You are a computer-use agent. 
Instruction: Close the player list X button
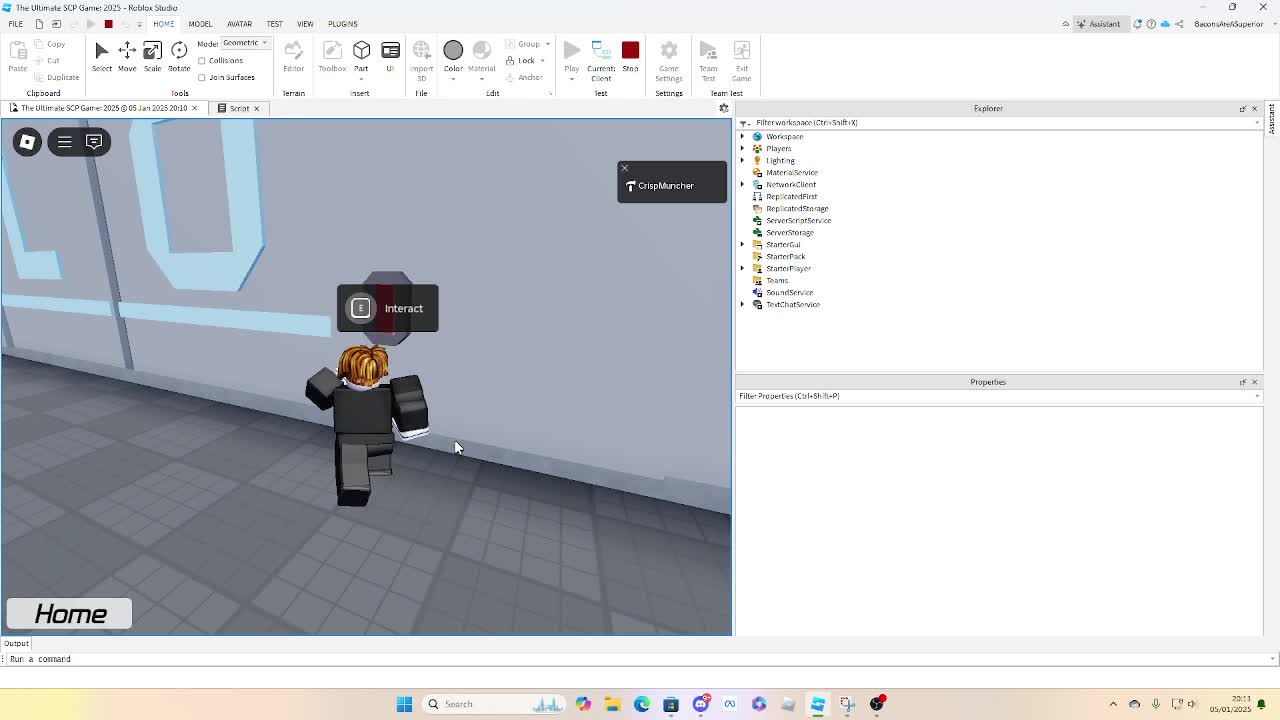pyautogui.click(x=624, y=168)
